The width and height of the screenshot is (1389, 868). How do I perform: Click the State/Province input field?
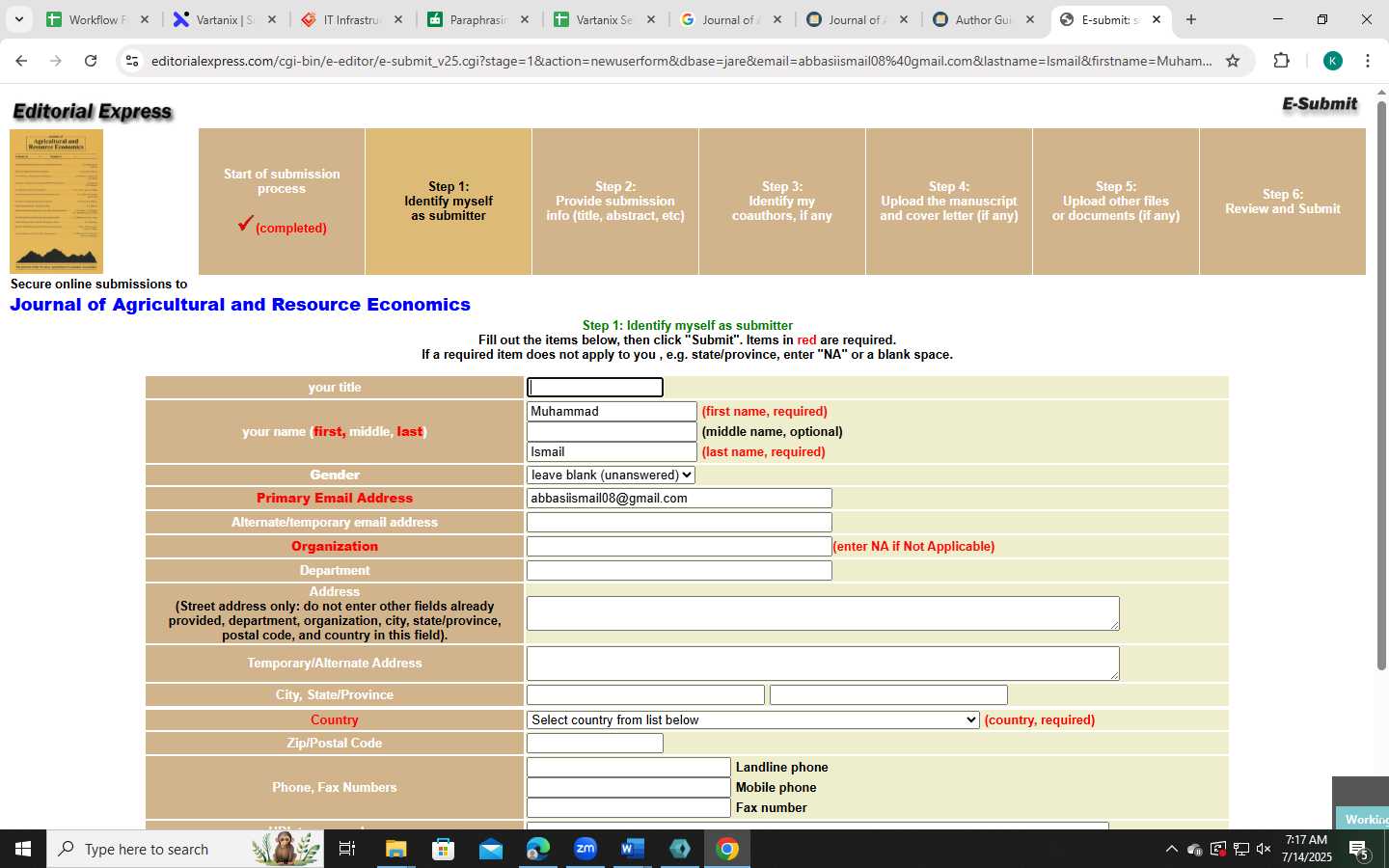[x=888, y=694]
